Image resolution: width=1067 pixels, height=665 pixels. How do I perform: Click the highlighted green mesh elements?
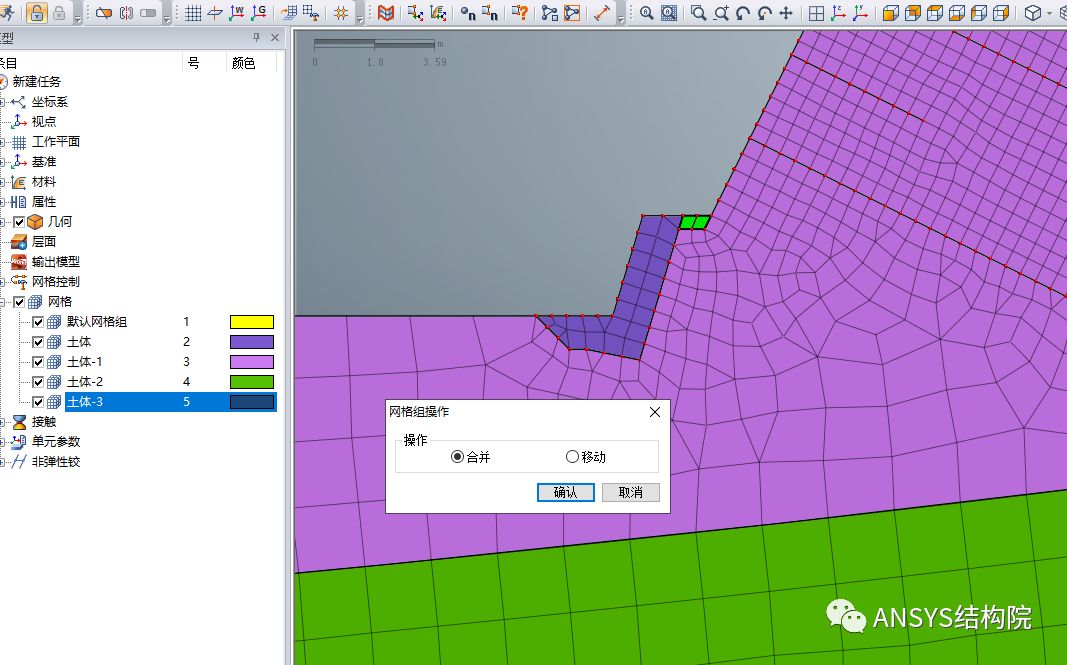point(695,222)
